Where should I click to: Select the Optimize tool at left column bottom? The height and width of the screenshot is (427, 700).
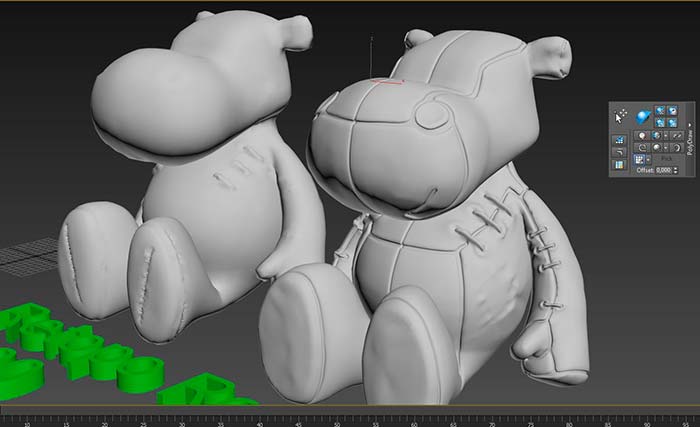coord(619,164)
